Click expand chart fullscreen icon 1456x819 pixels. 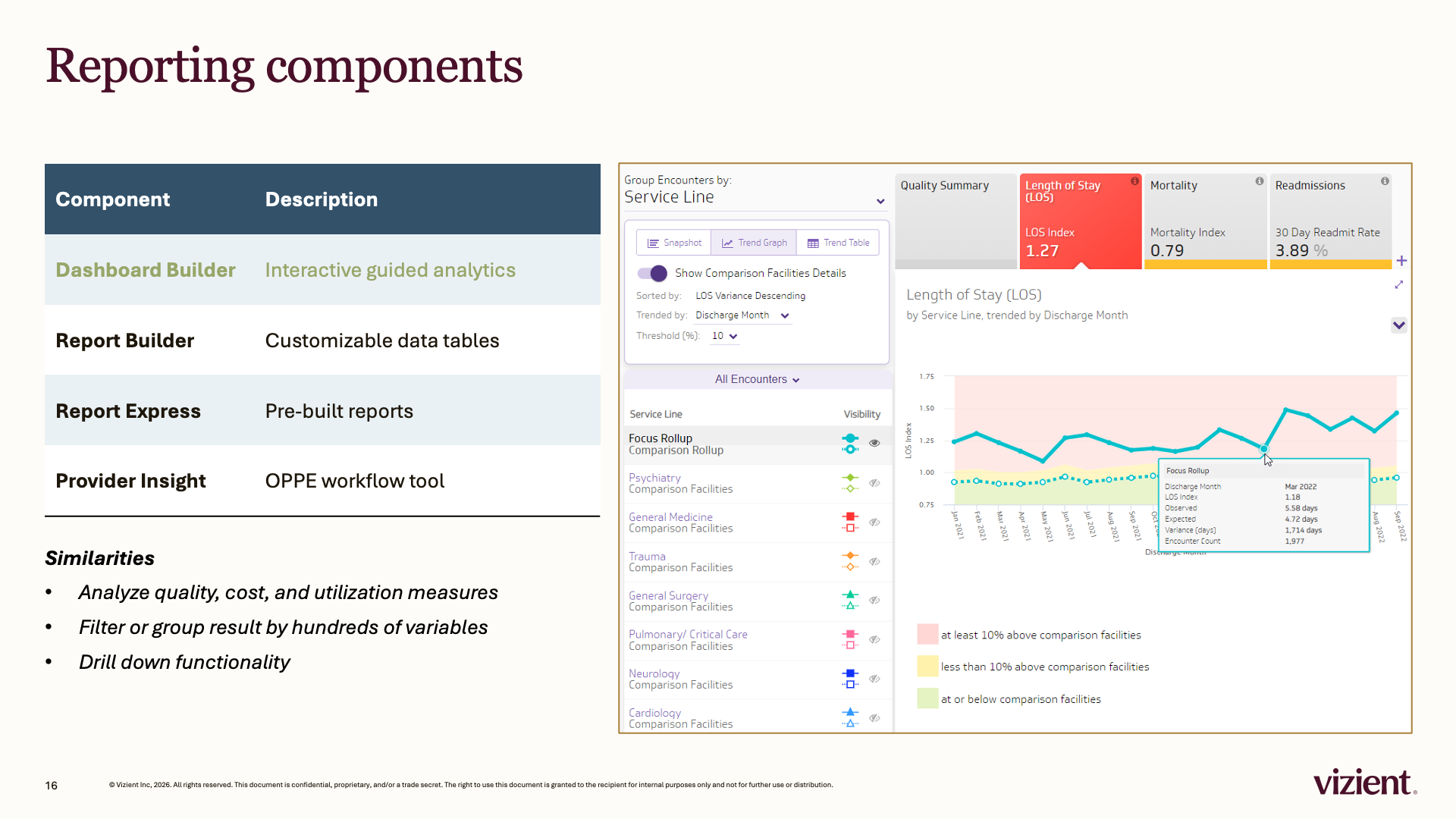coord(1399,284)
